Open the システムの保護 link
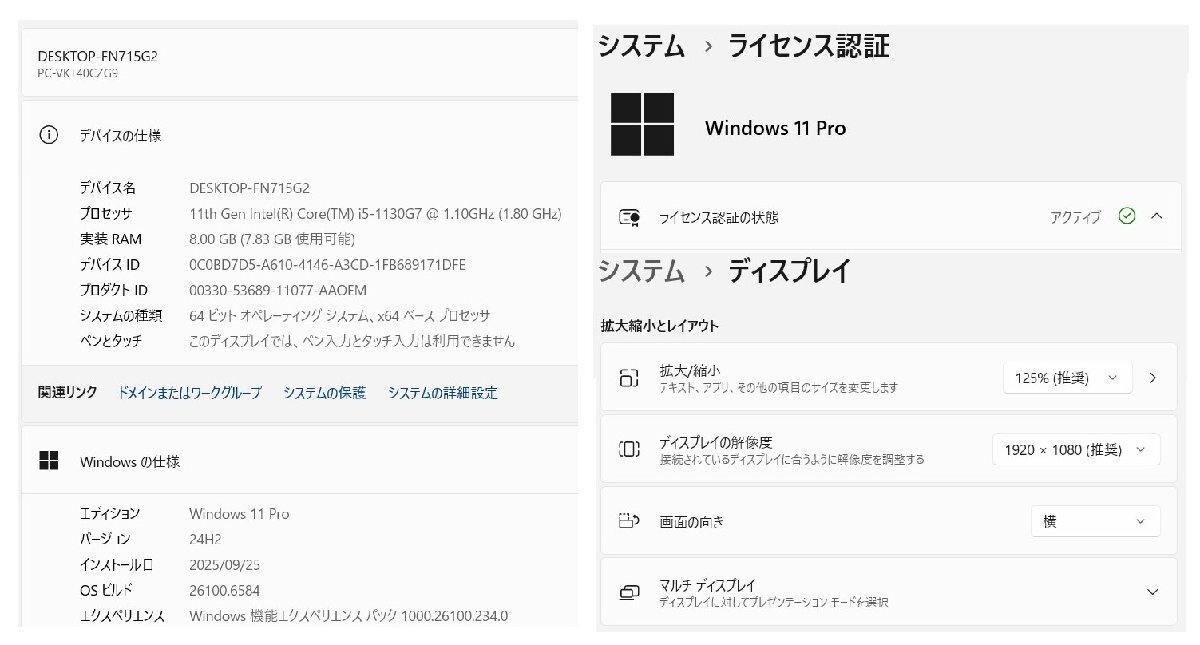The width and height of the screenshot is (1200, 645). coord(324,393)
